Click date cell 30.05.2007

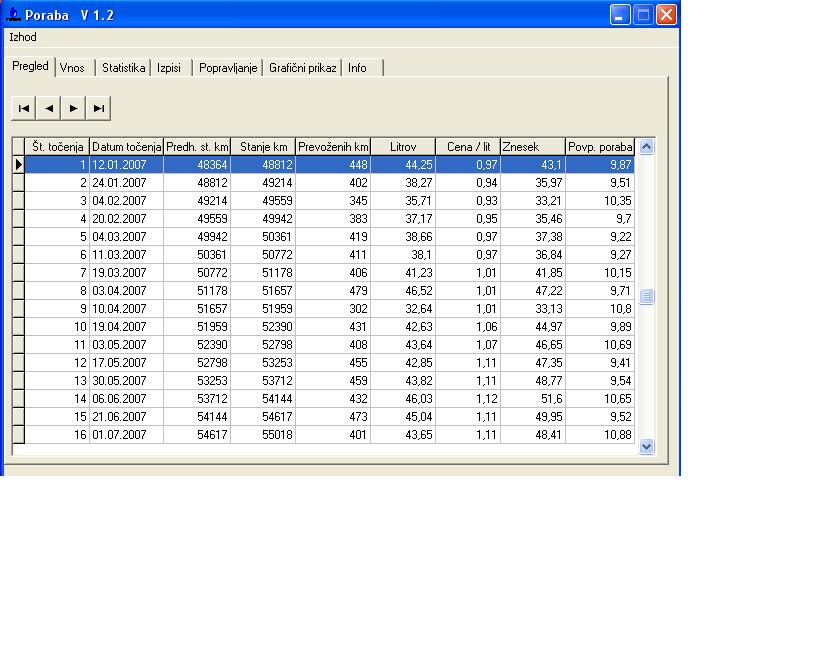click(x=126, y=381)
